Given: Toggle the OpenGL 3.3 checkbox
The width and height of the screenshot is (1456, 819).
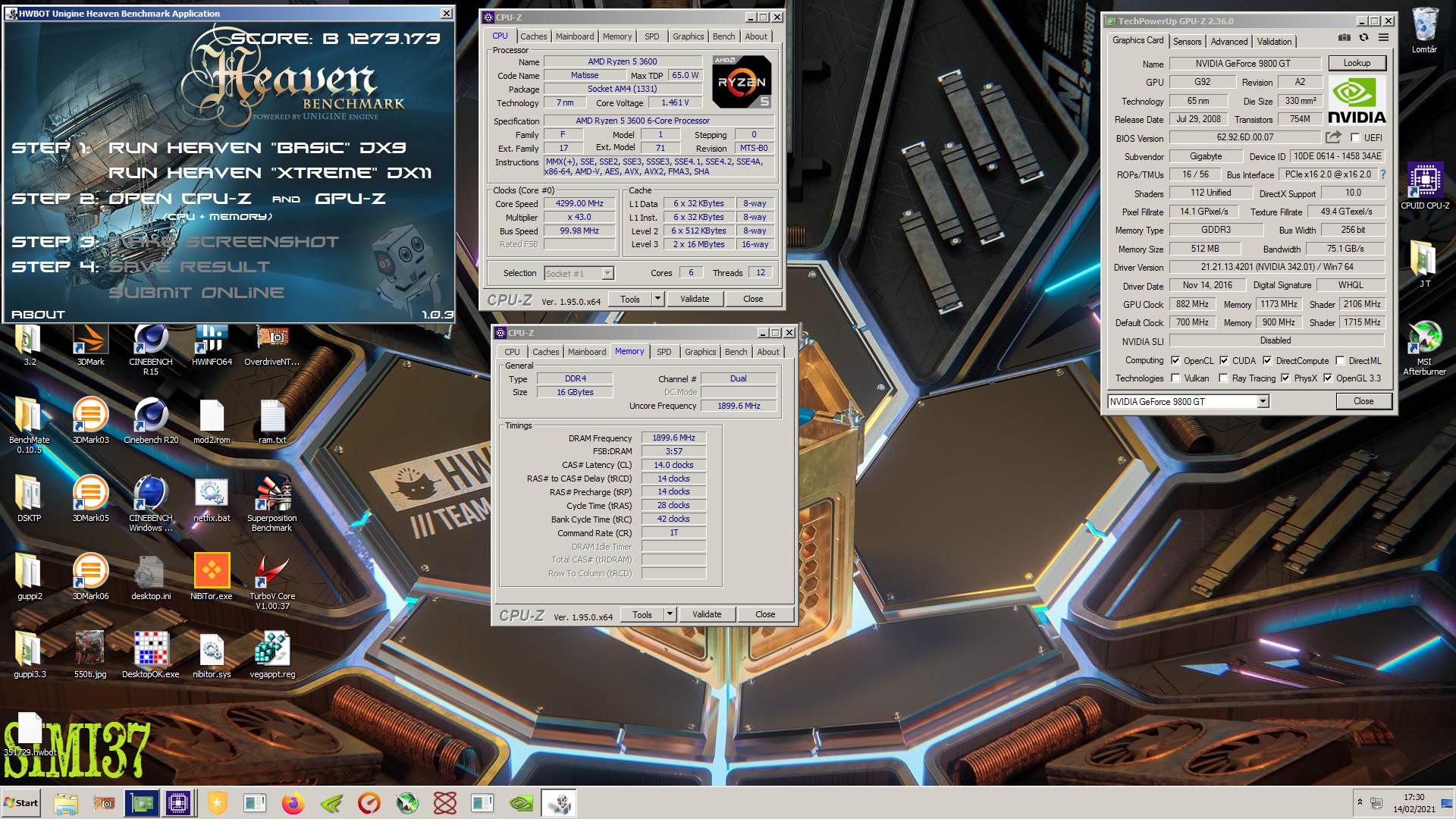Looking at the screenshot, I should click(x=1327, y=378).
